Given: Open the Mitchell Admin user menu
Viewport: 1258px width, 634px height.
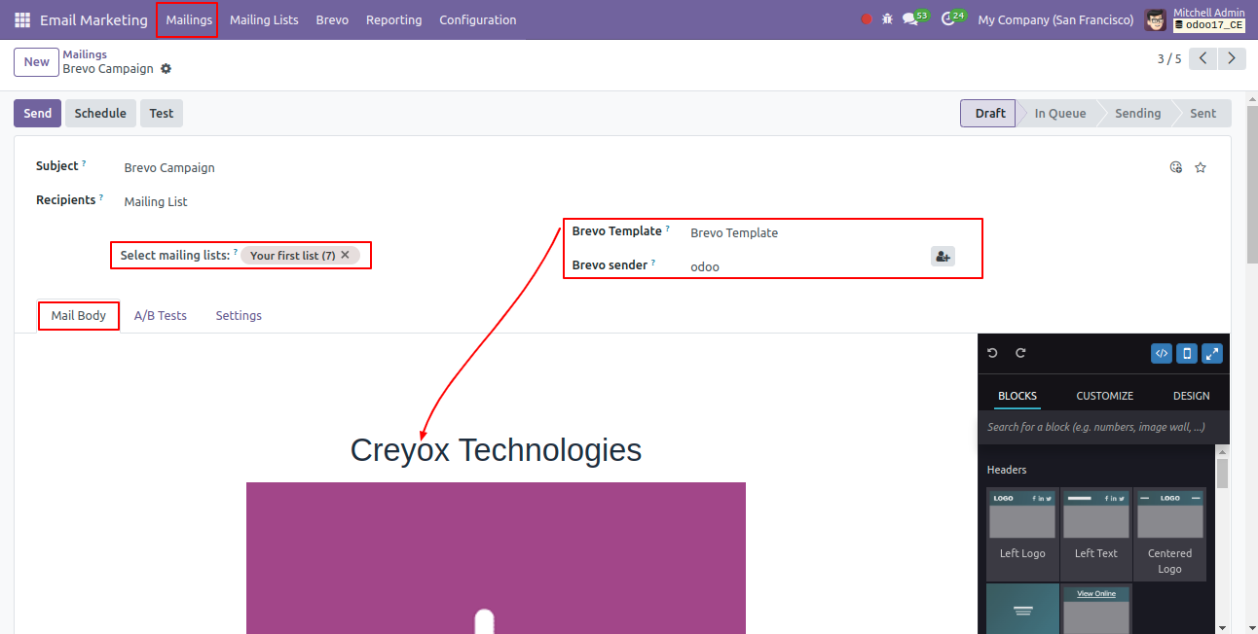Looking at the screenshot, I should point(1197,20).
